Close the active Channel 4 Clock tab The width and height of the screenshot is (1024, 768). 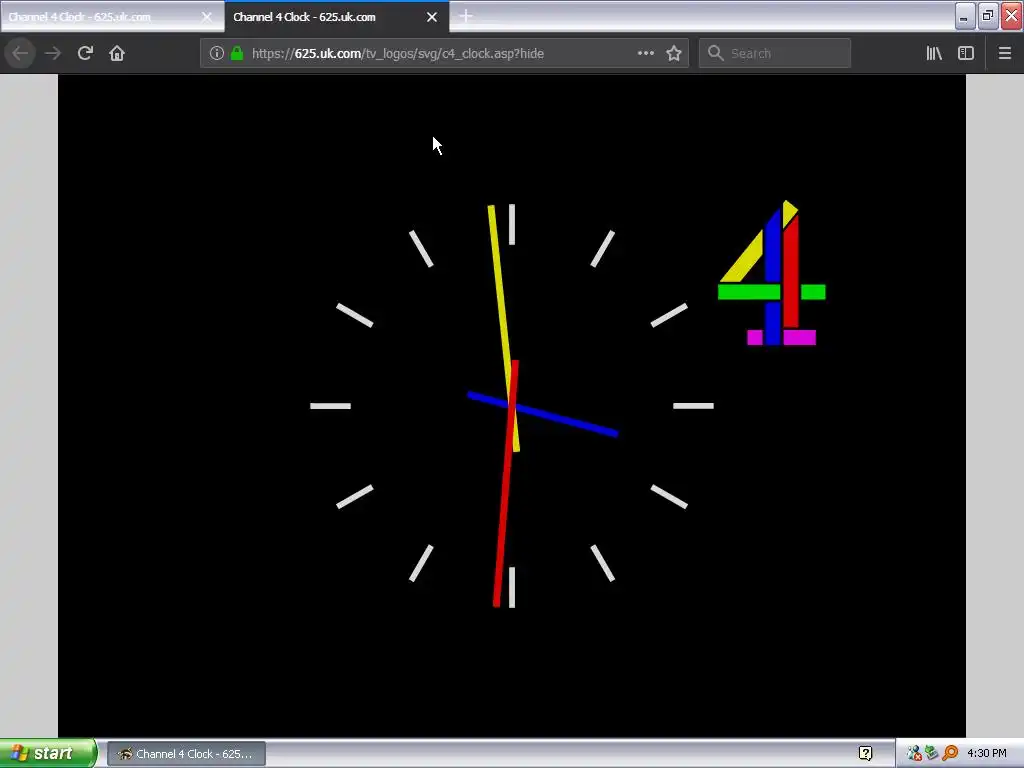coord(432,17)
